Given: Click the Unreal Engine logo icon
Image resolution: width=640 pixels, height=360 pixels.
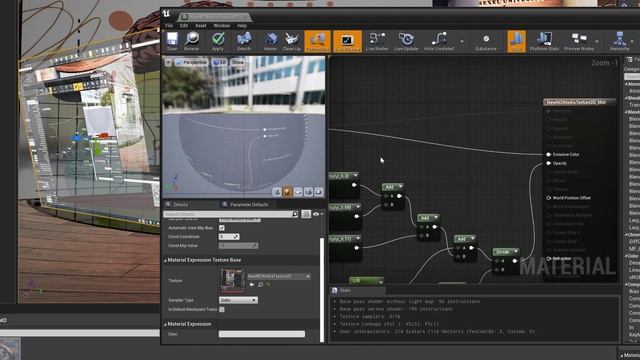Looking at the screenshot, I should pyautogui.click(x=166, y=14).
